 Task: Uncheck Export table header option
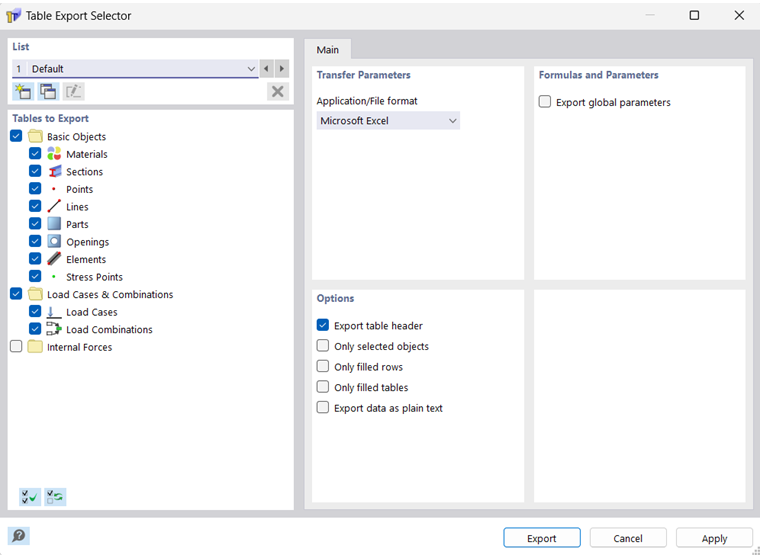click(x=323, y=325)
